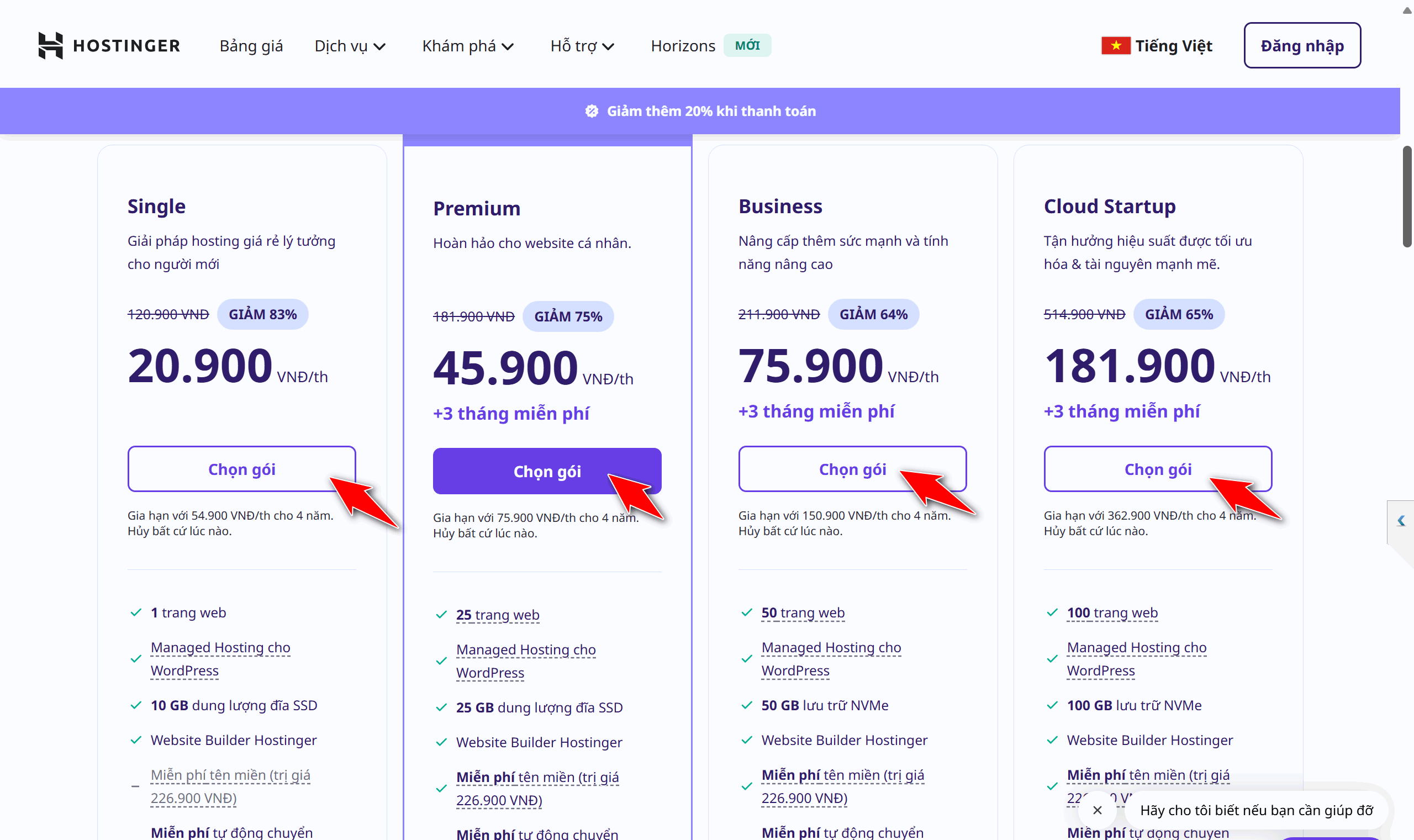Open Bảng giá page
The height and width of the screenshot is (840, 1414).
tap(251, 46)
